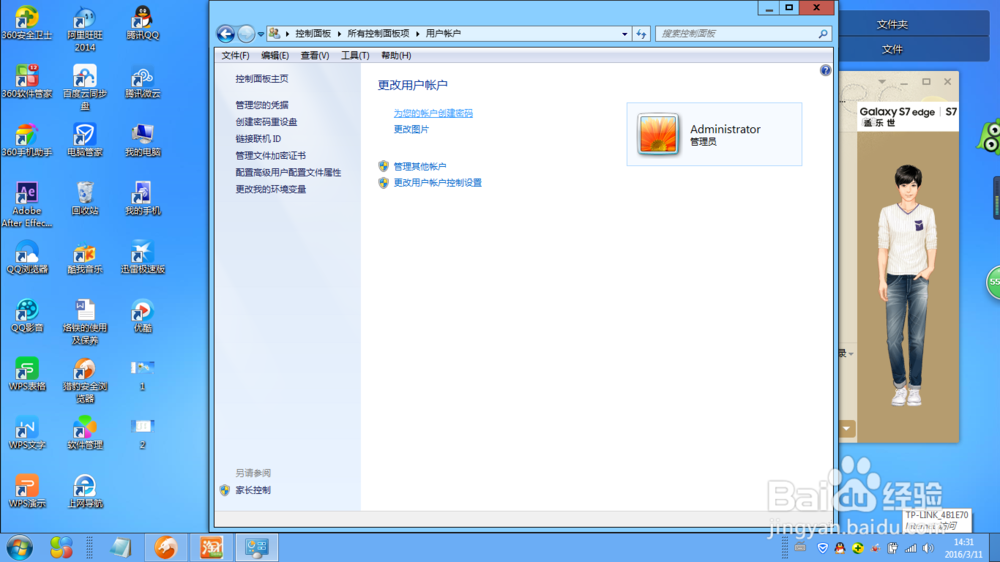Select the 360手机助手 desktop icon
This screenshot has height=562, width=1000.
point(27,140)
